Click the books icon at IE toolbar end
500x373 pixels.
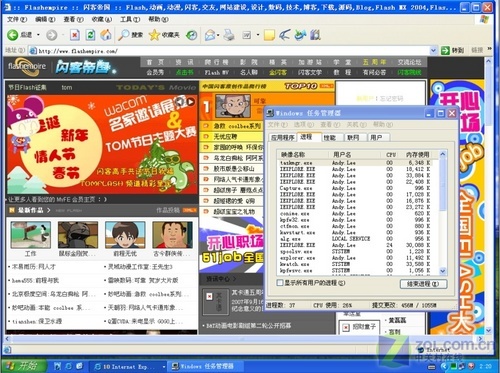click(x=315, y=35)
